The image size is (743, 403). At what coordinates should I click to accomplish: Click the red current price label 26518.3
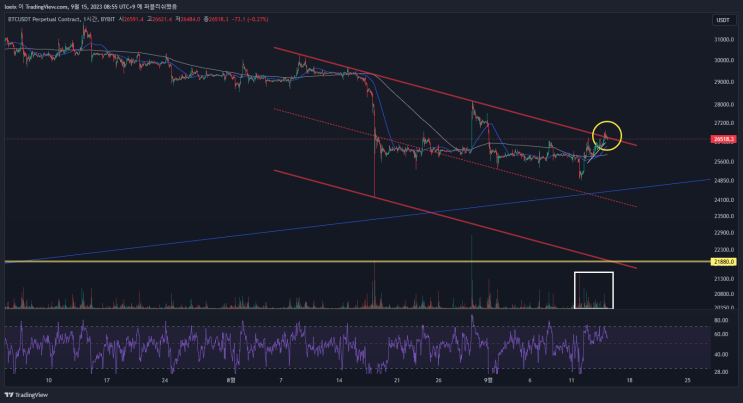724,139
